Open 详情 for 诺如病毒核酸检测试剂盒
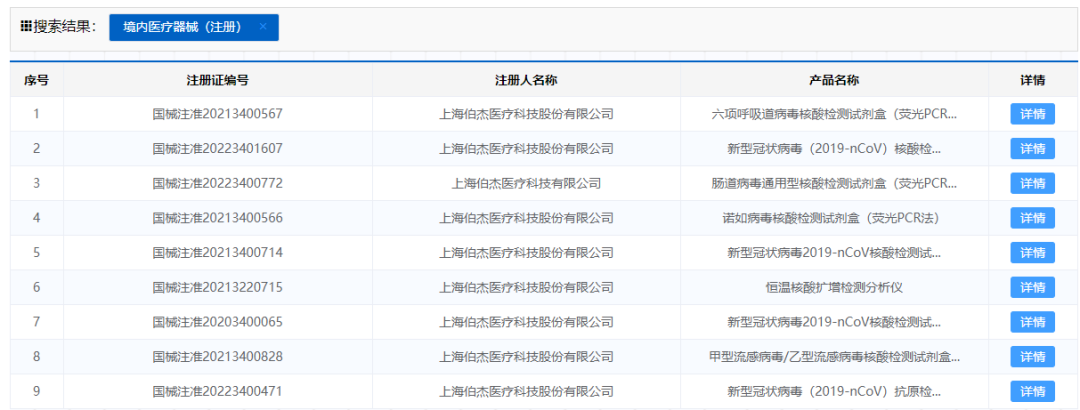The image size is (1080, 410). click(1032, 218)
